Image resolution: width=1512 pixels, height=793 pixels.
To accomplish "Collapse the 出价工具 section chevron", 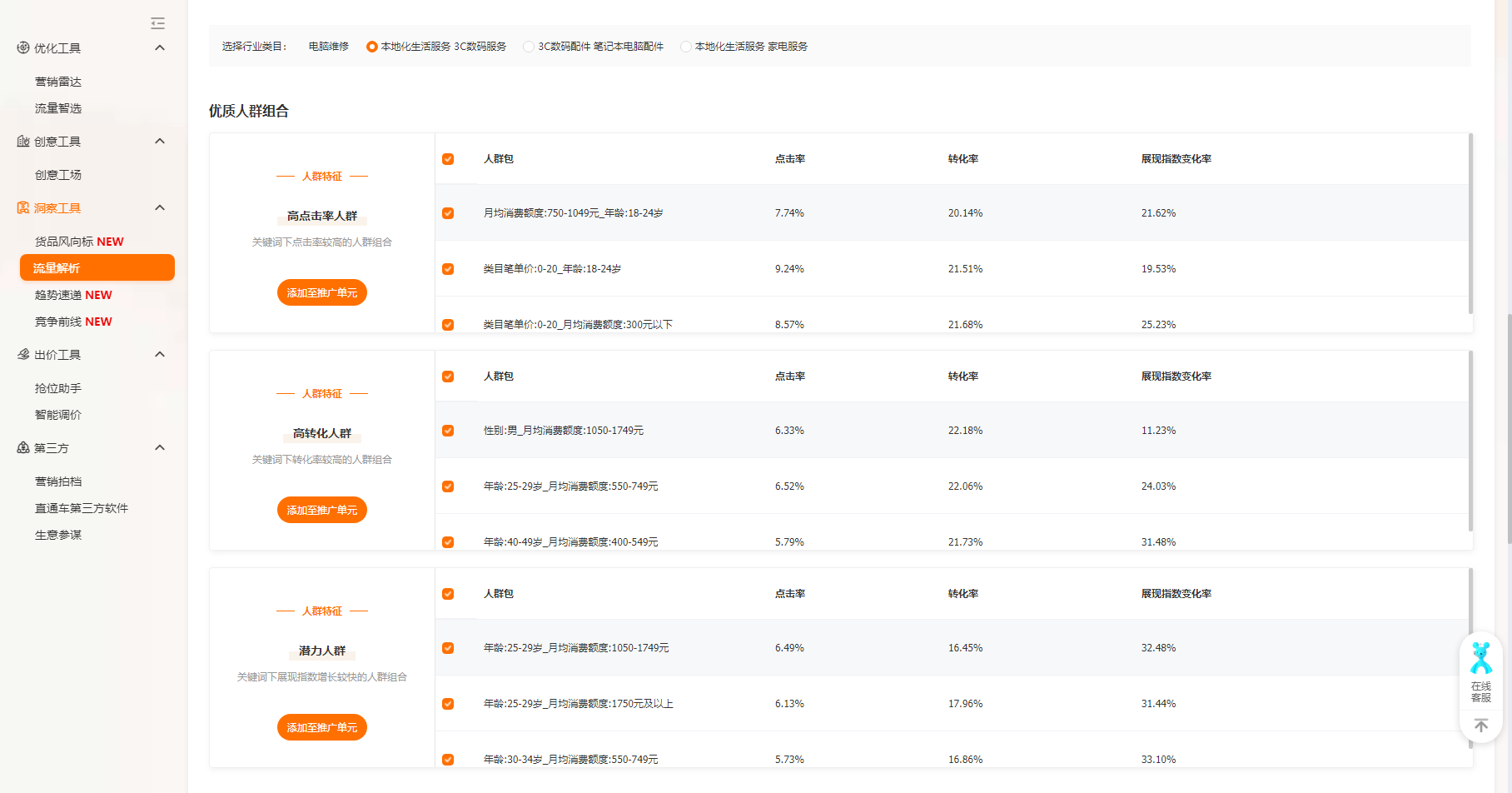I will pyautogui.click(x=160, y=355).
